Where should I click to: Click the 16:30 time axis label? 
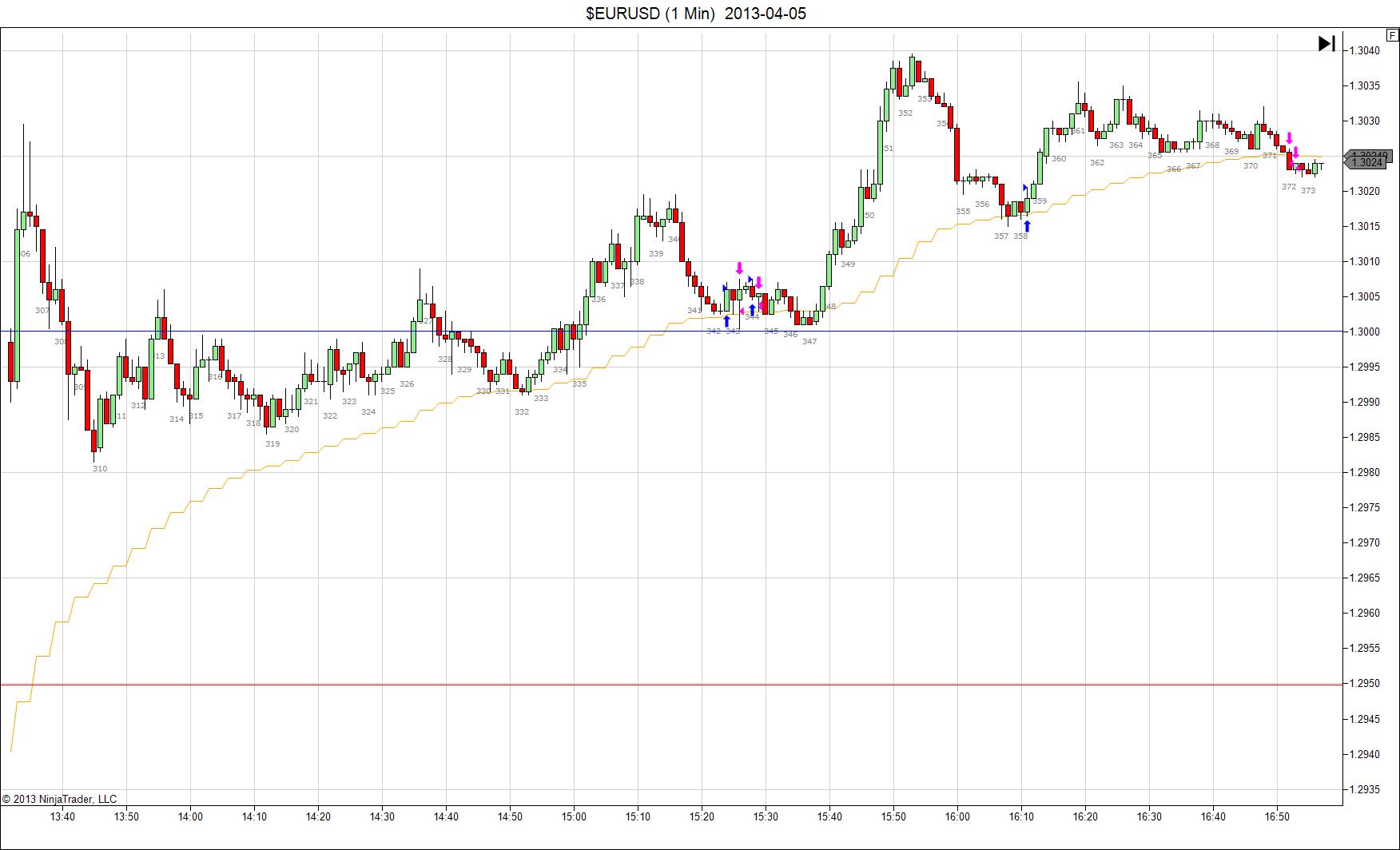click(x=1149, y=816)
